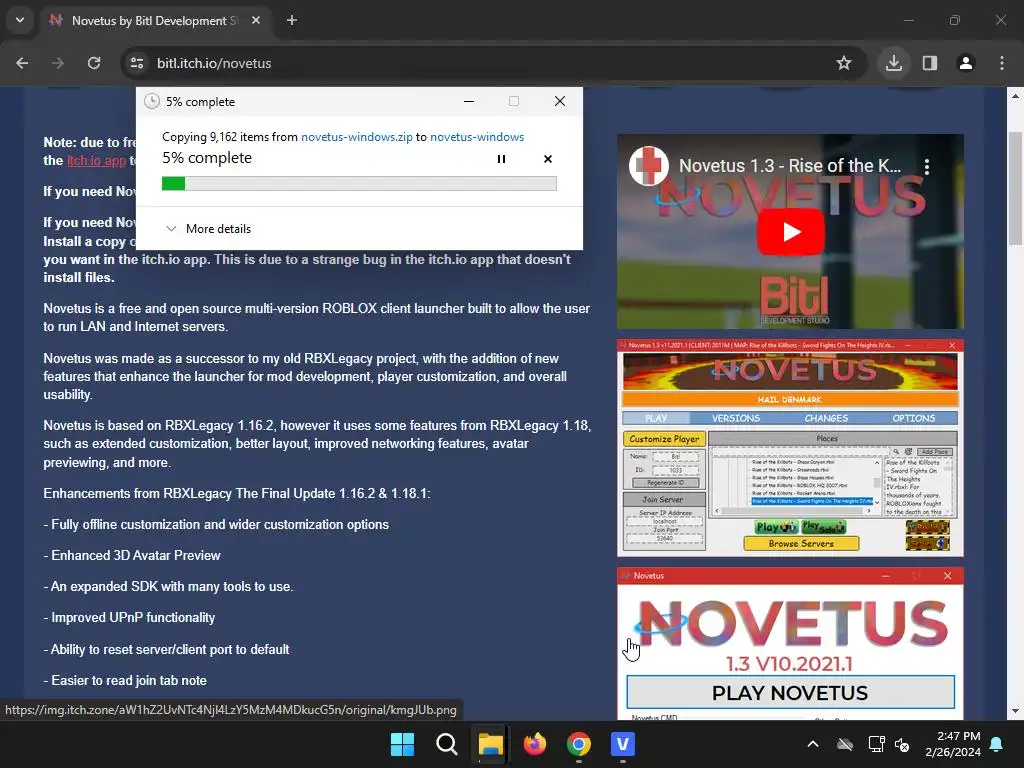The image size is (1024, 768).
Task: Click the Novetus 1.3 video title text
Action: pos(790,166)
